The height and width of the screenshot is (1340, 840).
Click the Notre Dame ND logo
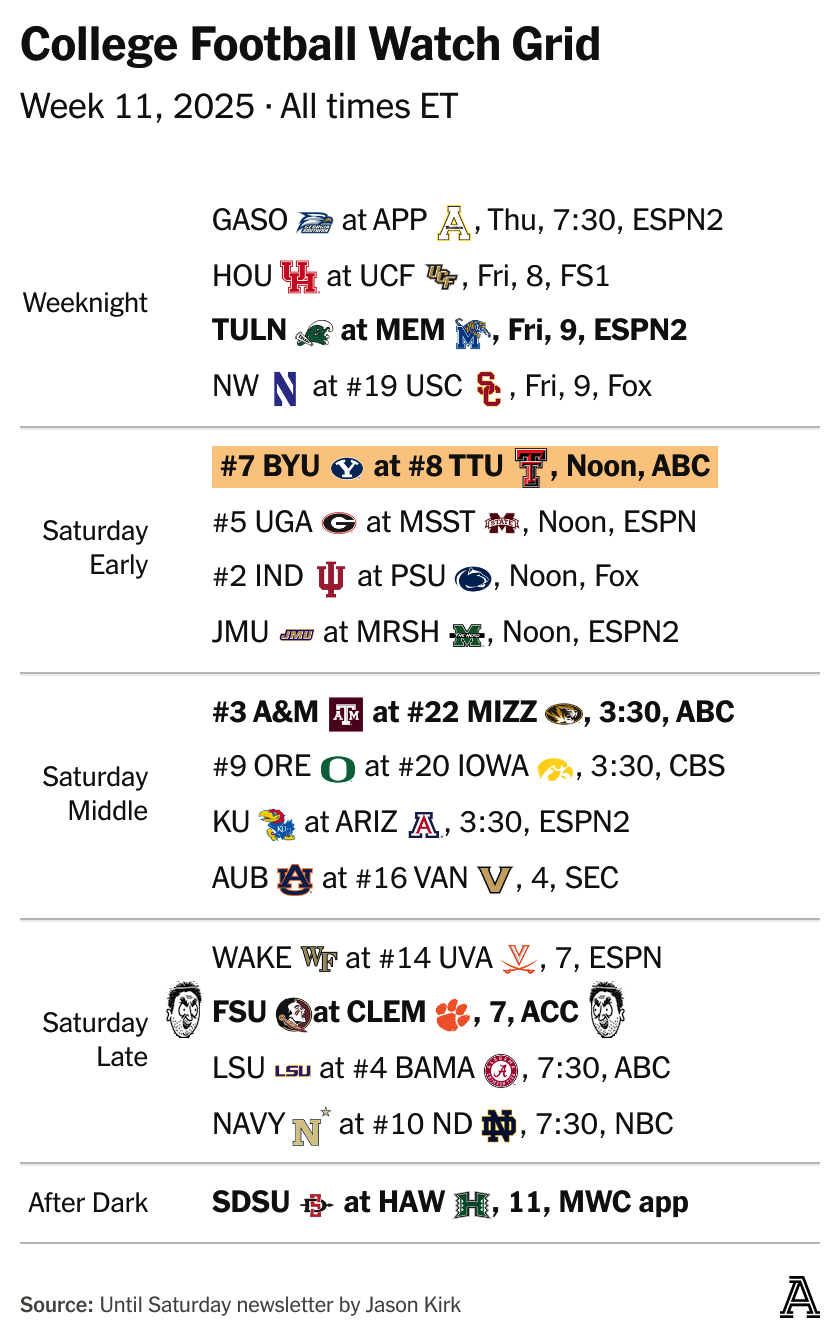pos(498,1126)
